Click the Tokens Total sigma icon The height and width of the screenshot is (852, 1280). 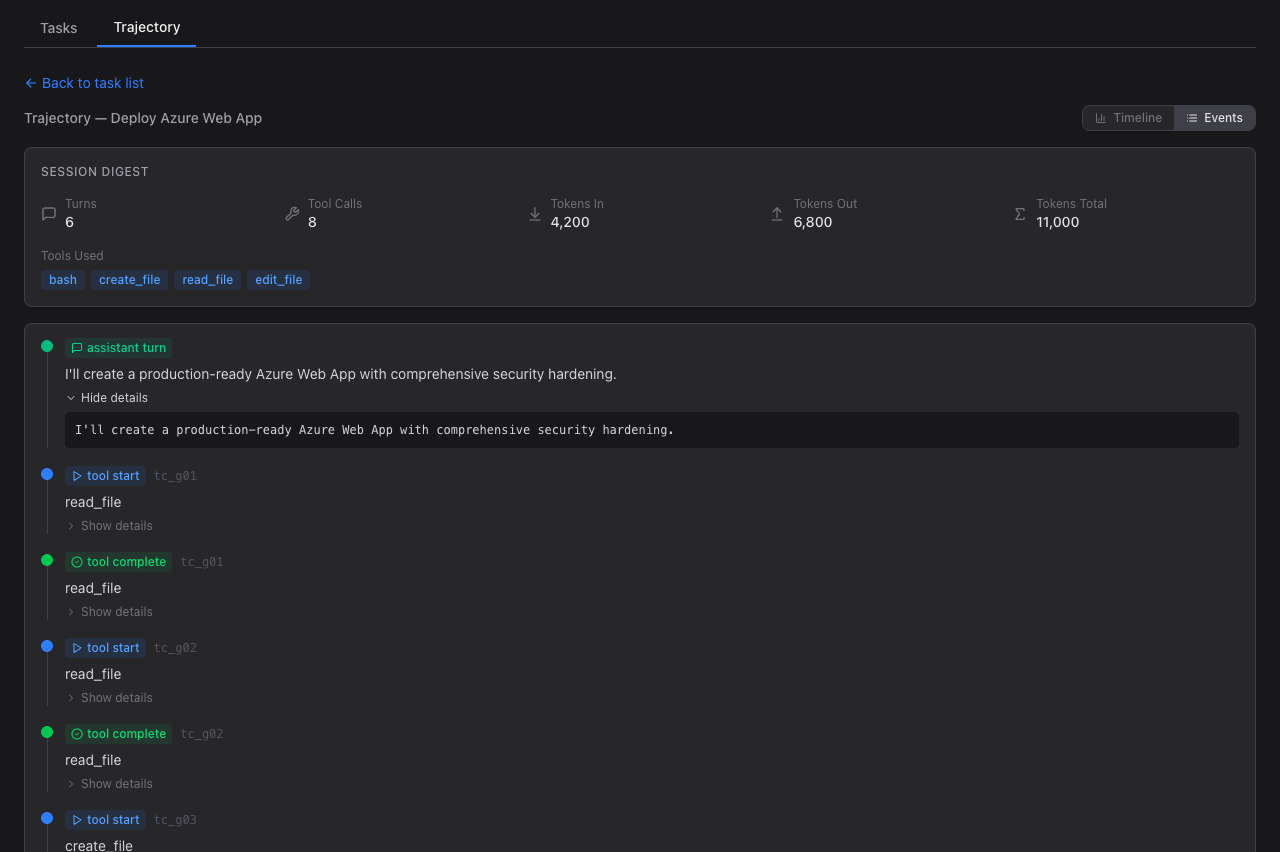(1020, 213)
